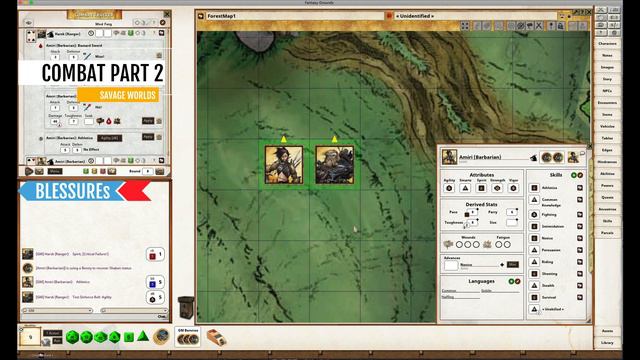
Task: Click the Shaken status icon beside Wounds
Action: click(x=448, y=244)
